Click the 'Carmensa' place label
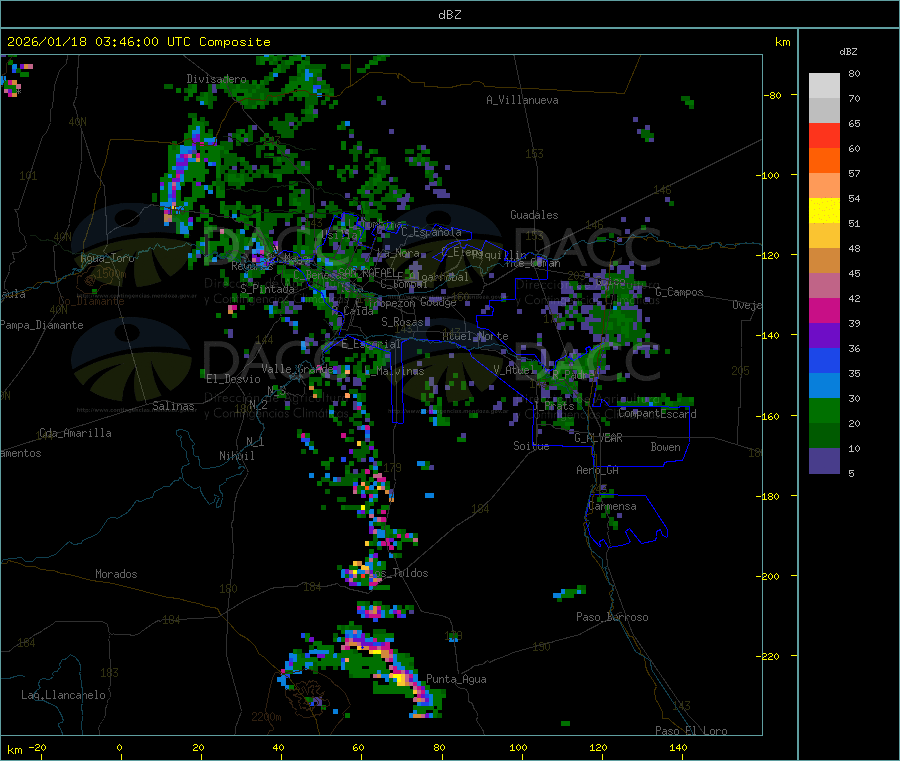The width and height of the screenshot is (900, 761). coord(612,506)
